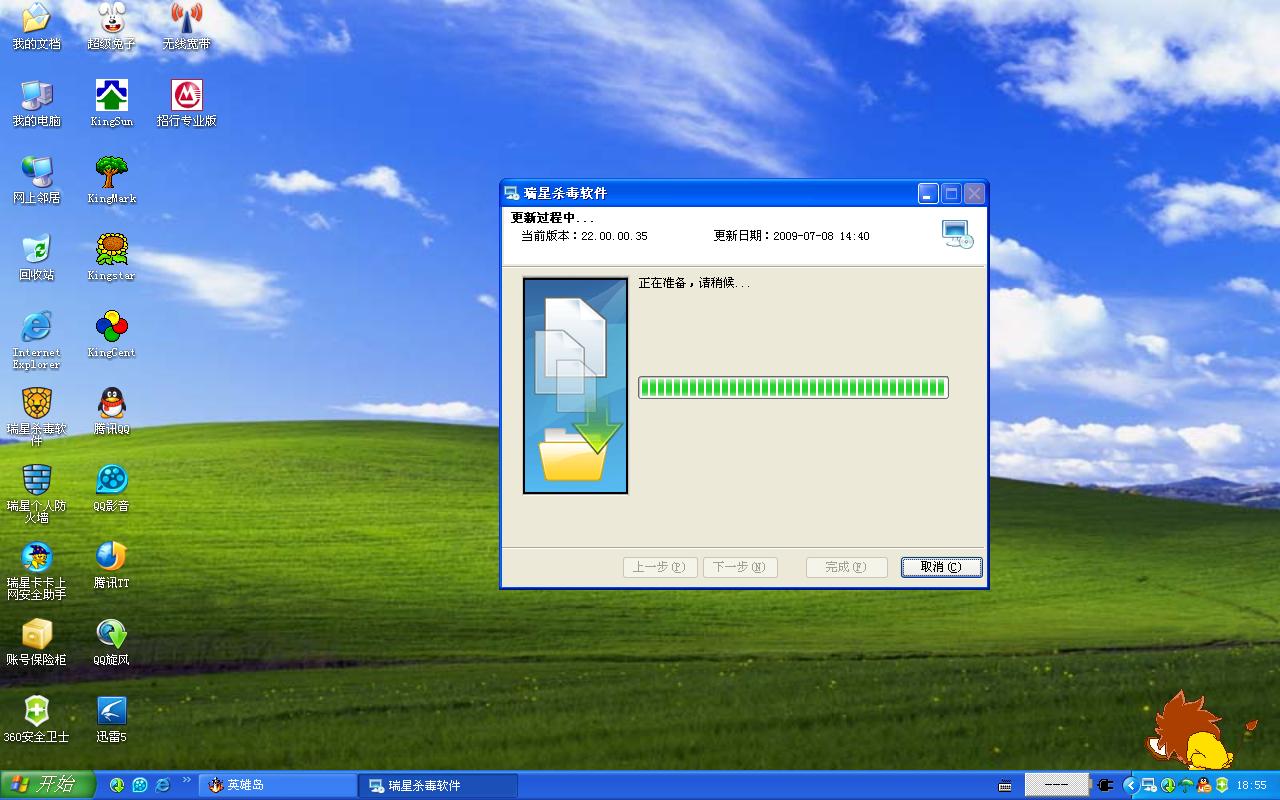
Task: Open the 我的文档 desktop icon
Action: pos(36,27)
